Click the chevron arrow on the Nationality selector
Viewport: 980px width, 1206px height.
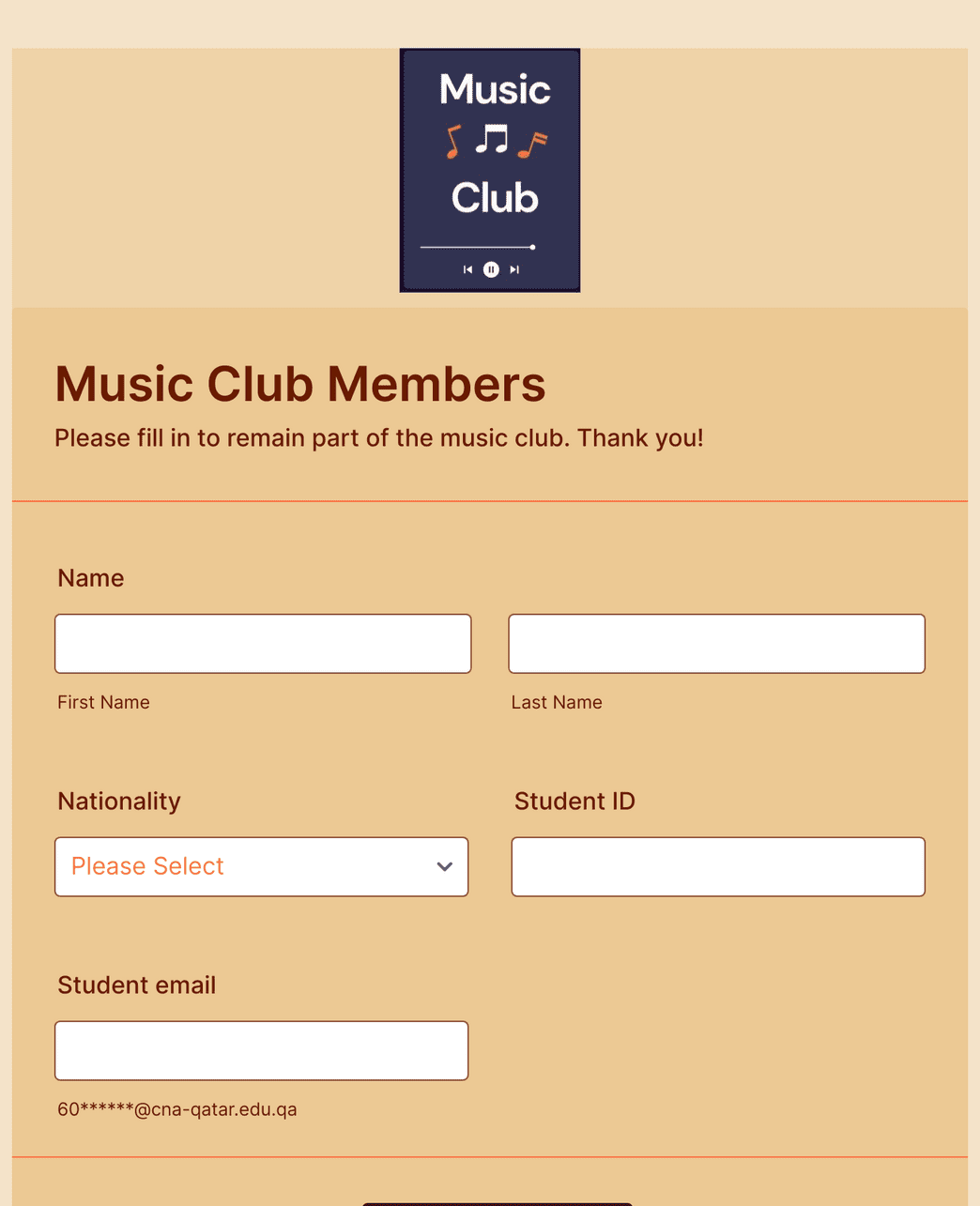coord(444,866)
